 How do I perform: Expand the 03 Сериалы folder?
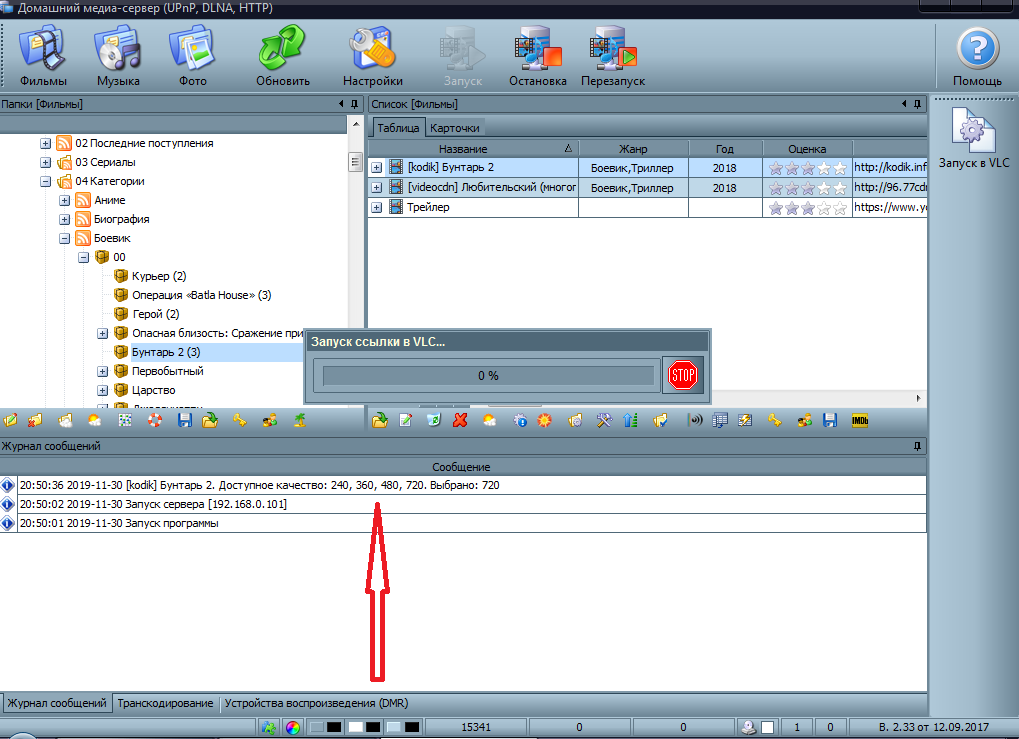(x=45, y=162)
